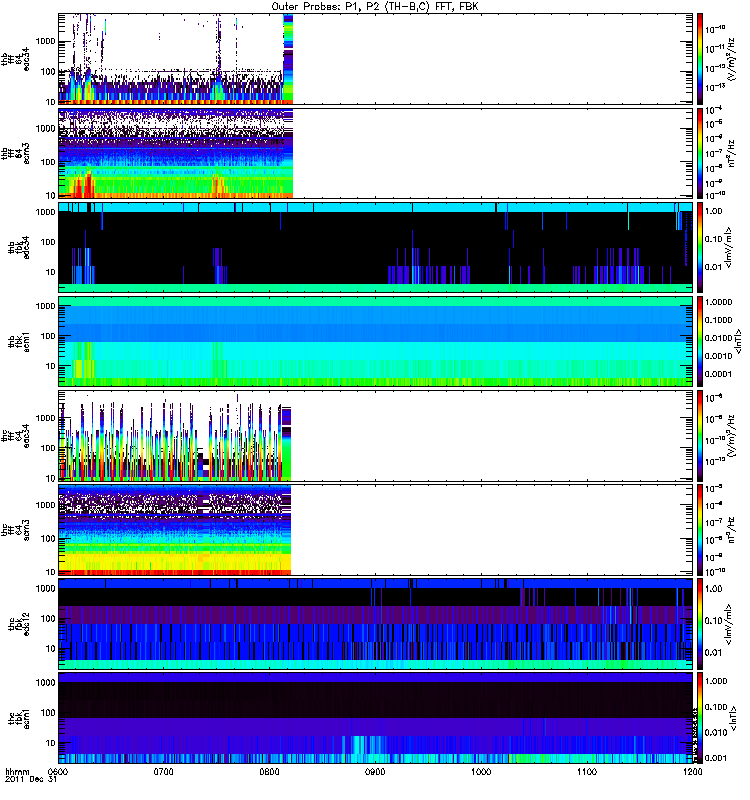The width and height of the screenshot is (750, 800).
Task: Click the 10 tick label on thc fff scm3 axis
Action: click(51, 572)
